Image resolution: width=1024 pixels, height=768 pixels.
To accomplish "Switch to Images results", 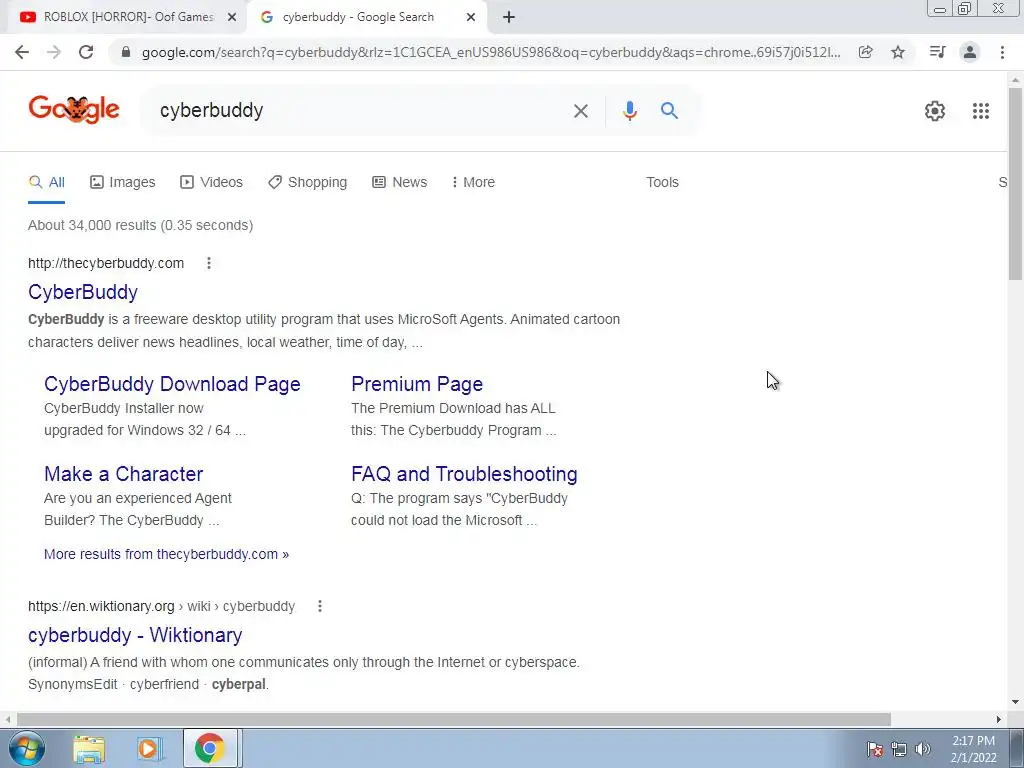I will 123,183.
